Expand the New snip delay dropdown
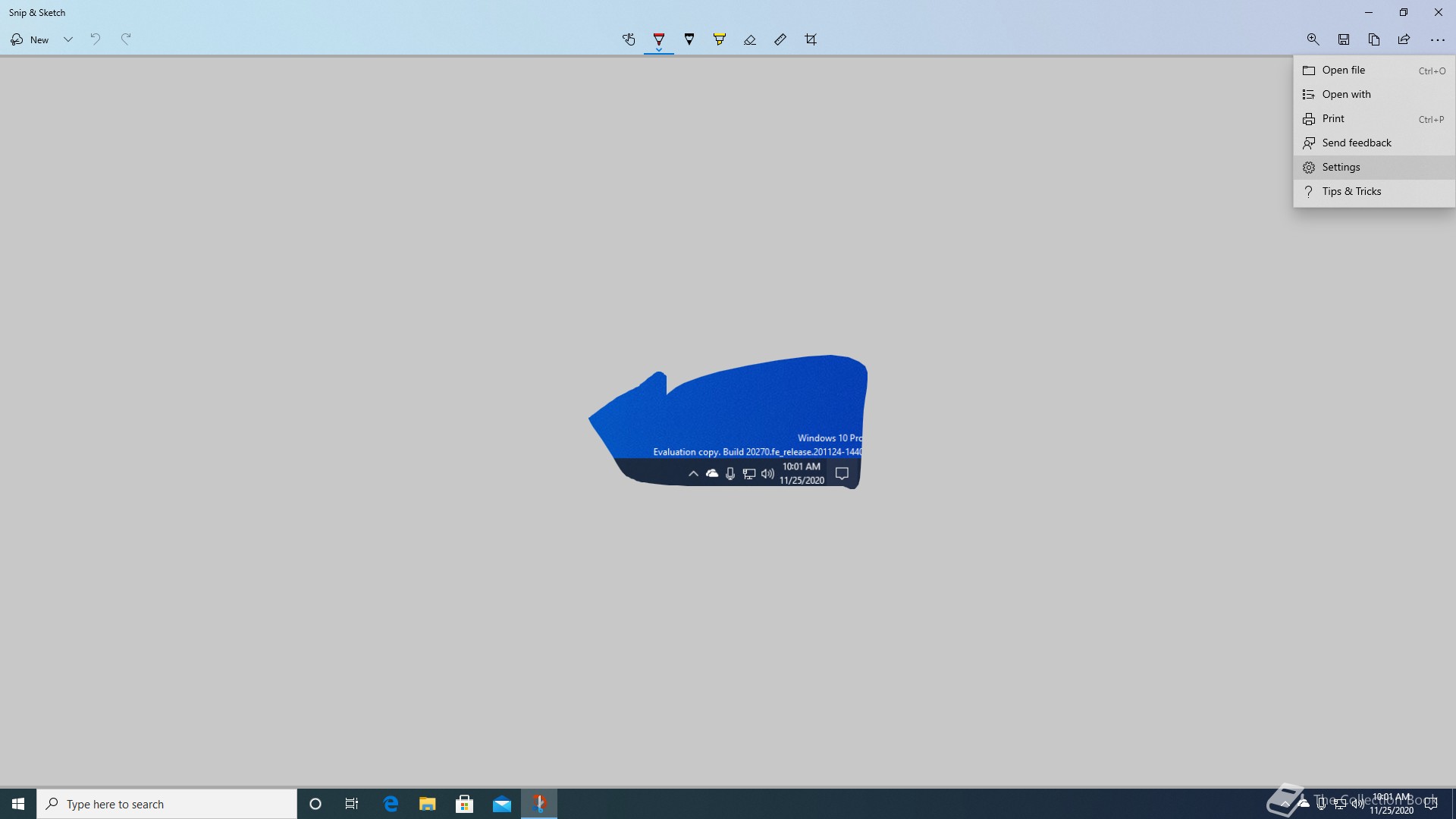This screenshot has height=819, width=1456. pos(68,39)
